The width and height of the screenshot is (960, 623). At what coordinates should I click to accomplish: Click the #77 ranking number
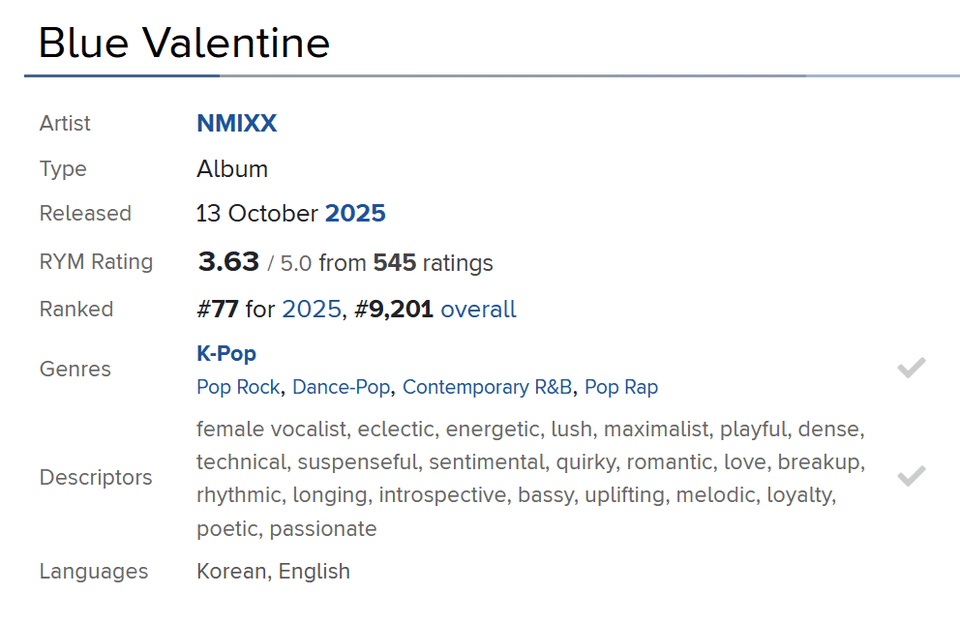point(217,310)
